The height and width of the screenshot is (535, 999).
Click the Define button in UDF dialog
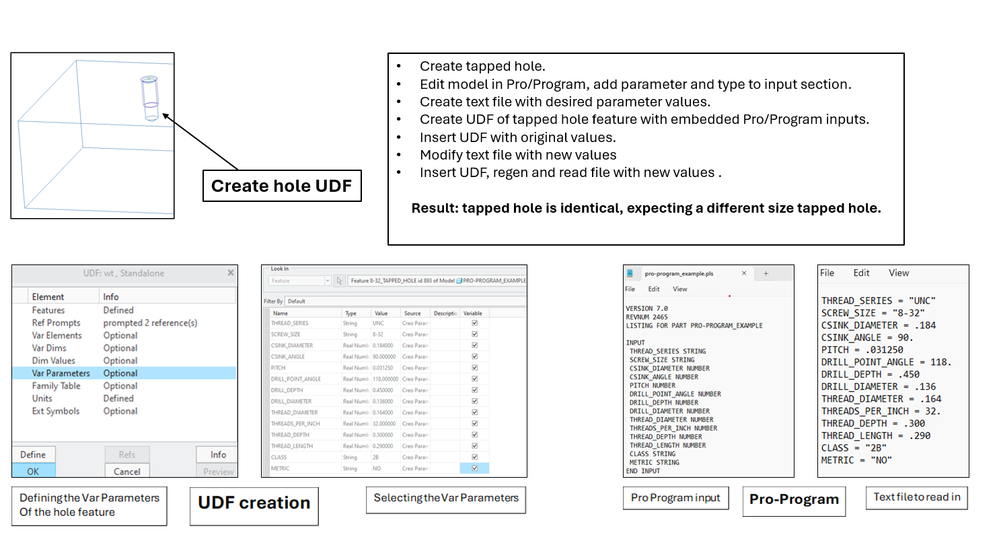tap(33, 454)
